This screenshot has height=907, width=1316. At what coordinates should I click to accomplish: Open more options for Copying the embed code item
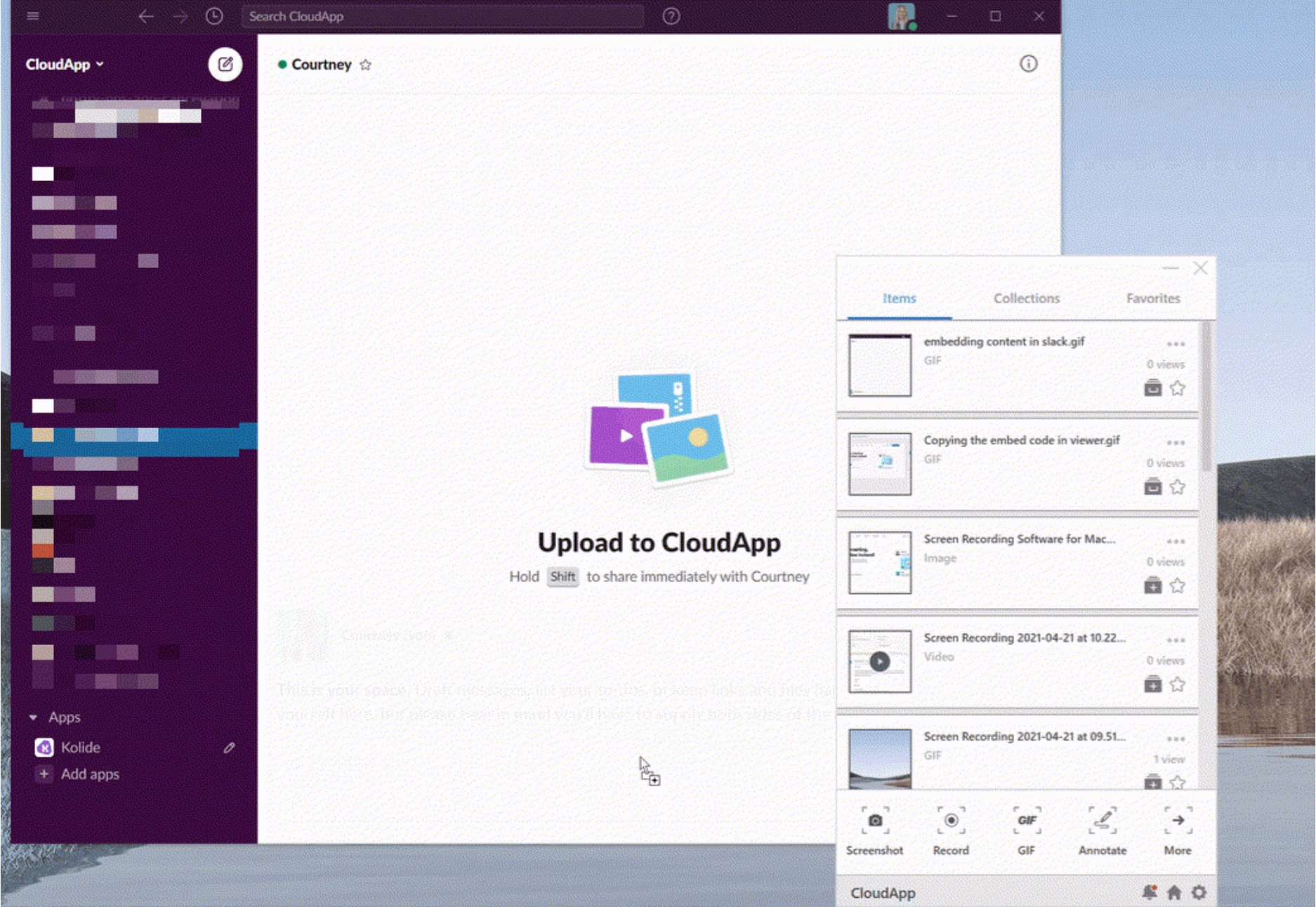pyautogui.click(x=1176, y=443)
